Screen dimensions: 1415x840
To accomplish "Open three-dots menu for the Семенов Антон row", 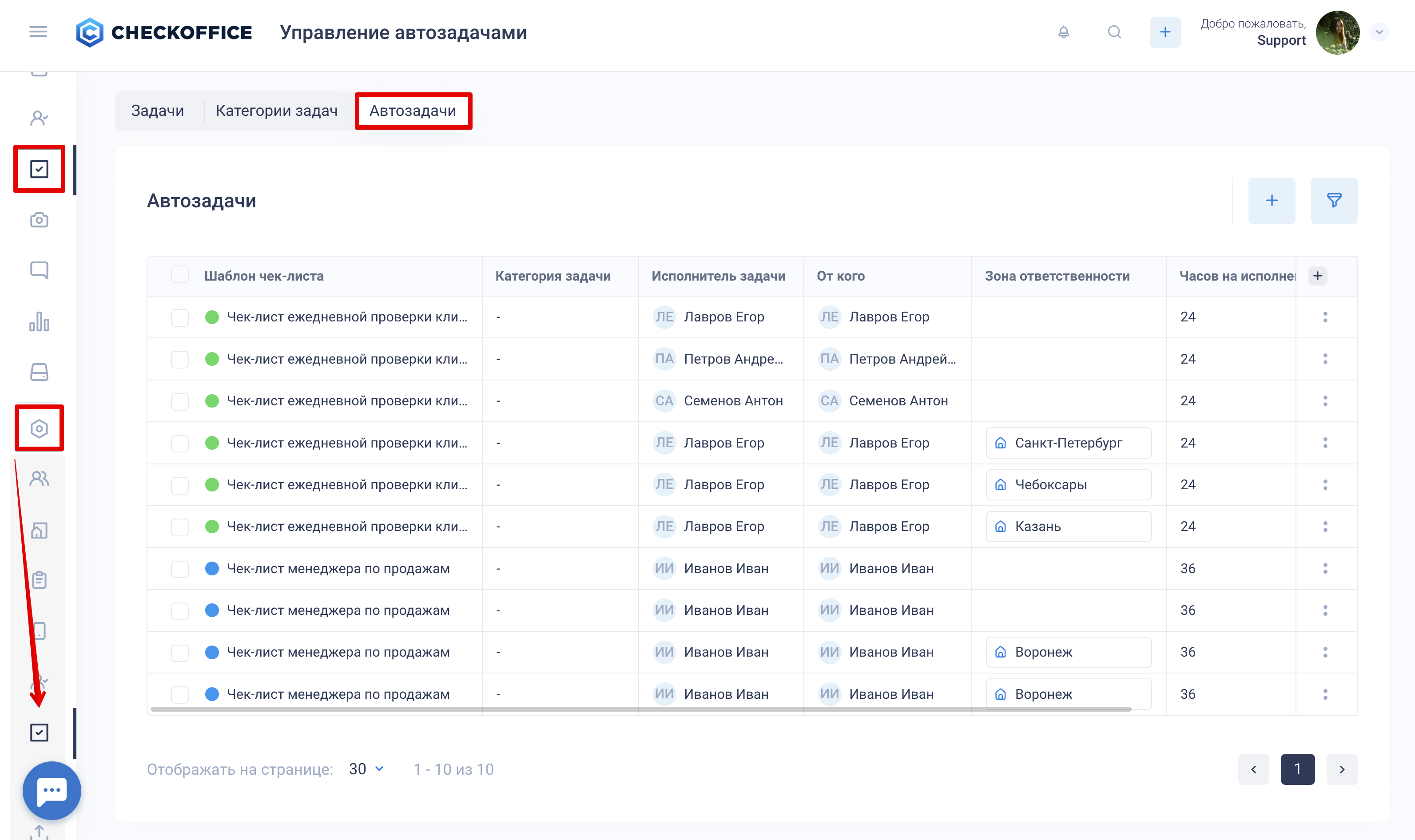I will (1325, 401).
